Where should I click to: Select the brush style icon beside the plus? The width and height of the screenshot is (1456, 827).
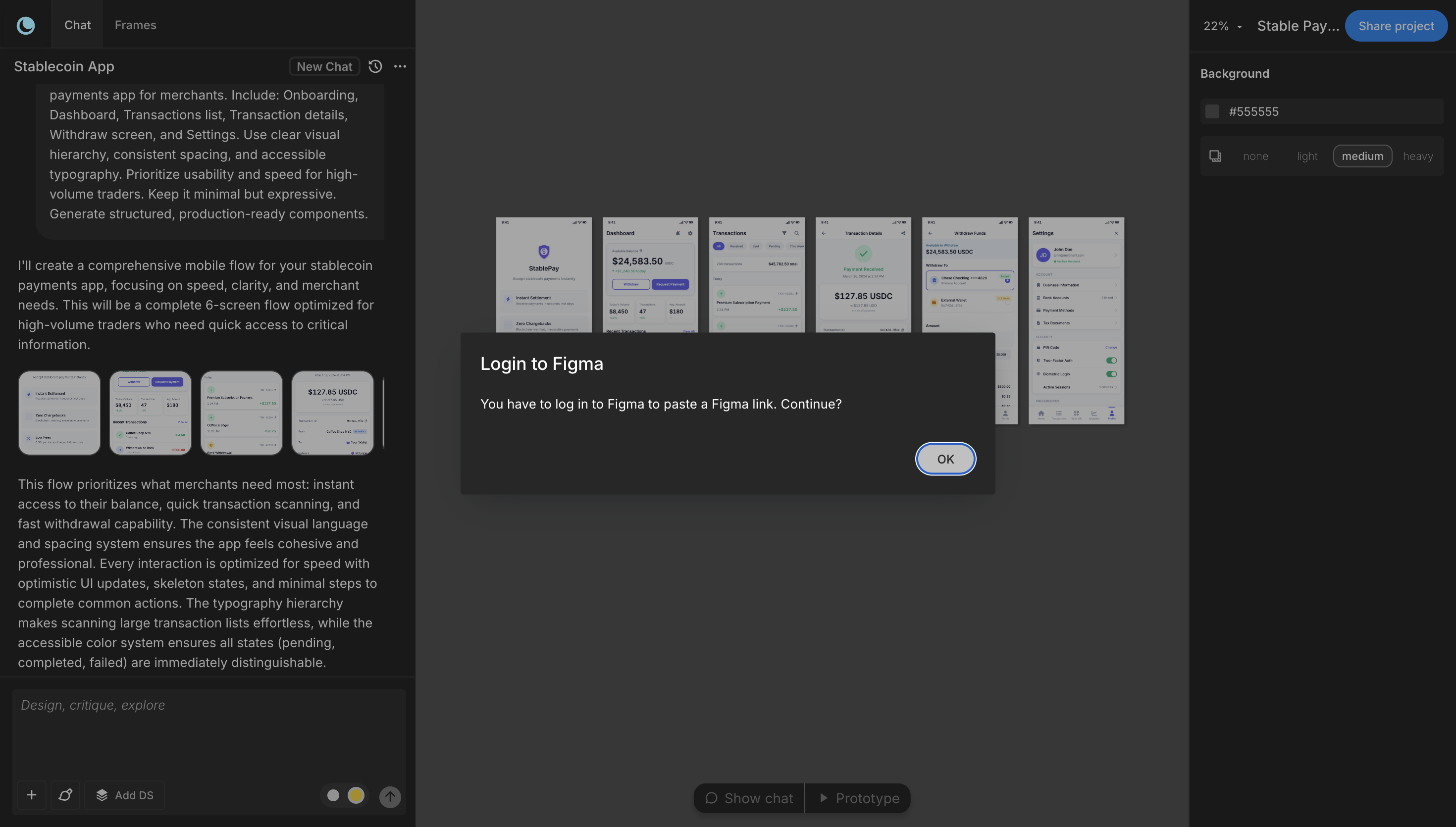tap(66, 795)
